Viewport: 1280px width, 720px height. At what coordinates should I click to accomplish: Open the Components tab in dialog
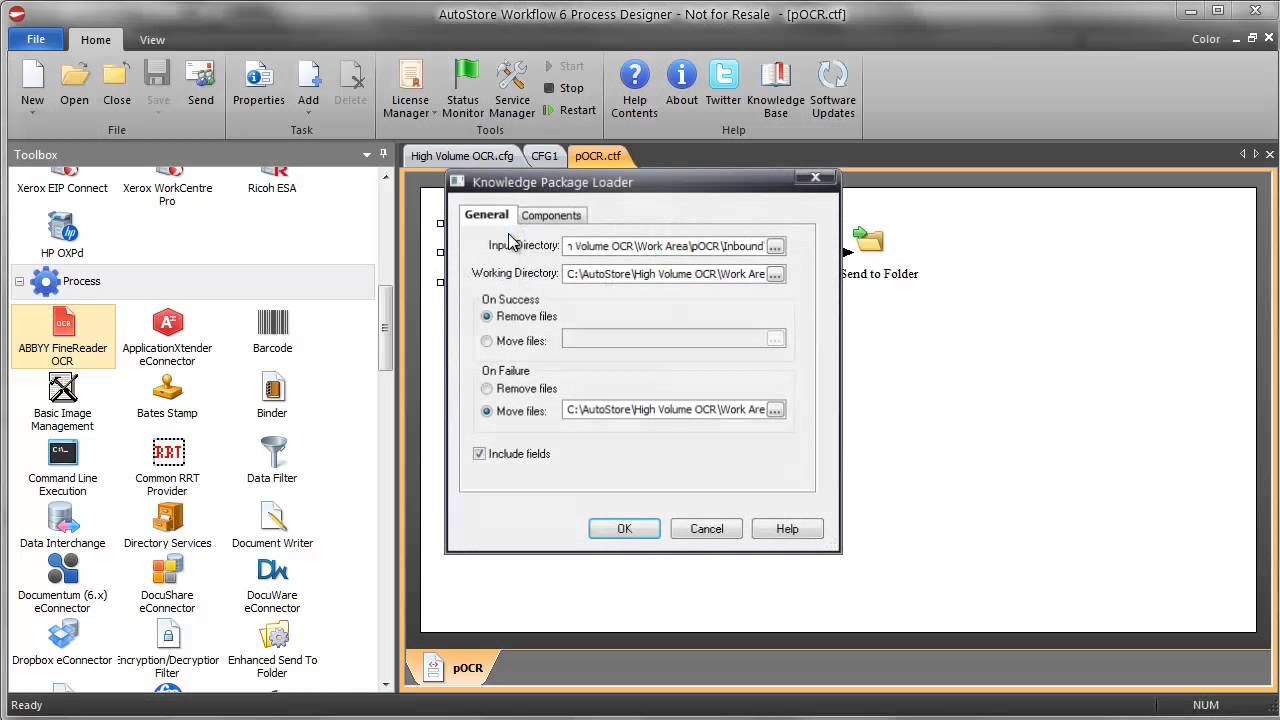[x=551, y=216]
